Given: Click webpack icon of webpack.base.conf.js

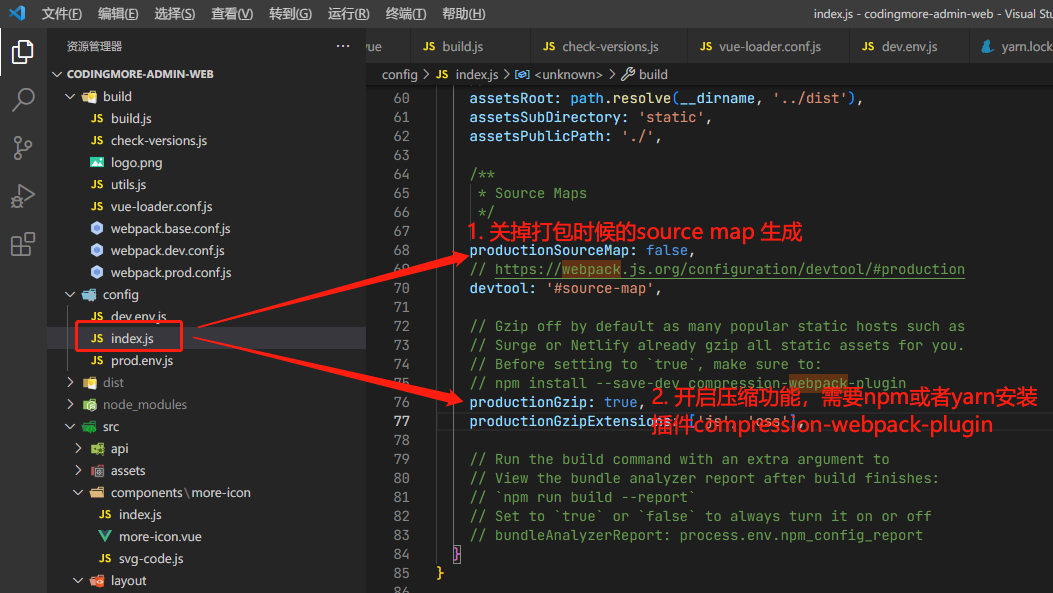Looking at the screenshot, I should pyautogui.click(x=97, y=228).
